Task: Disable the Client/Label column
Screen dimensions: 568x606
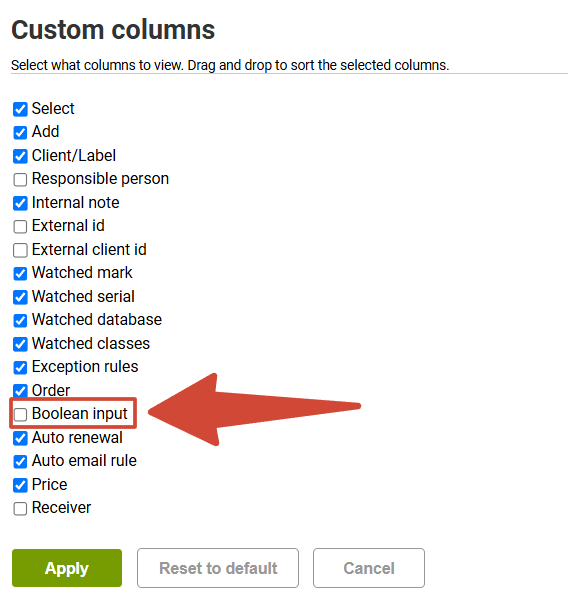Action: 20,156
